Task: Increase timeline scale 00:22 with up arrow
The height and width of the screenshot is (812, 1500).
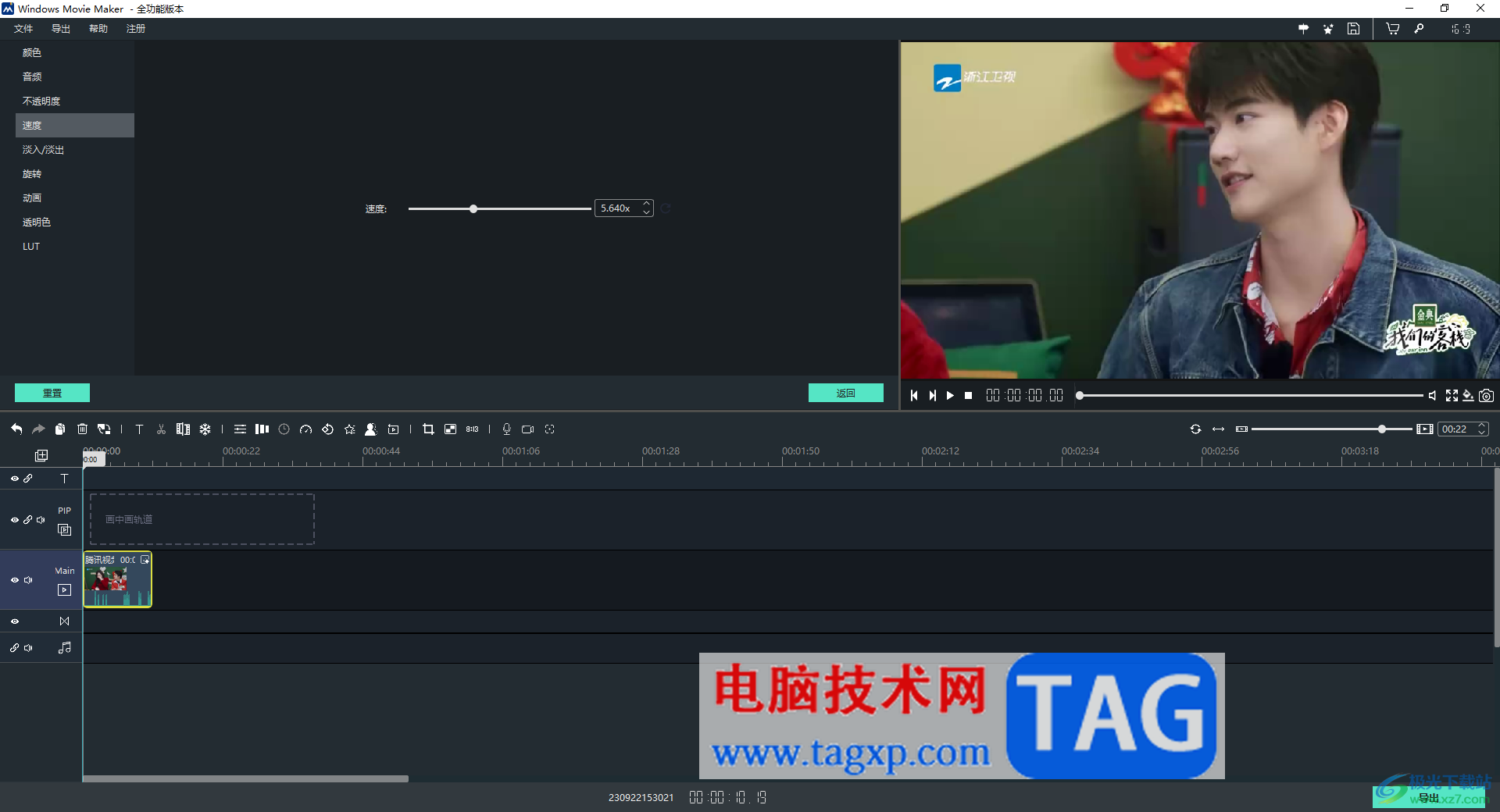Action: [1481, 426]
